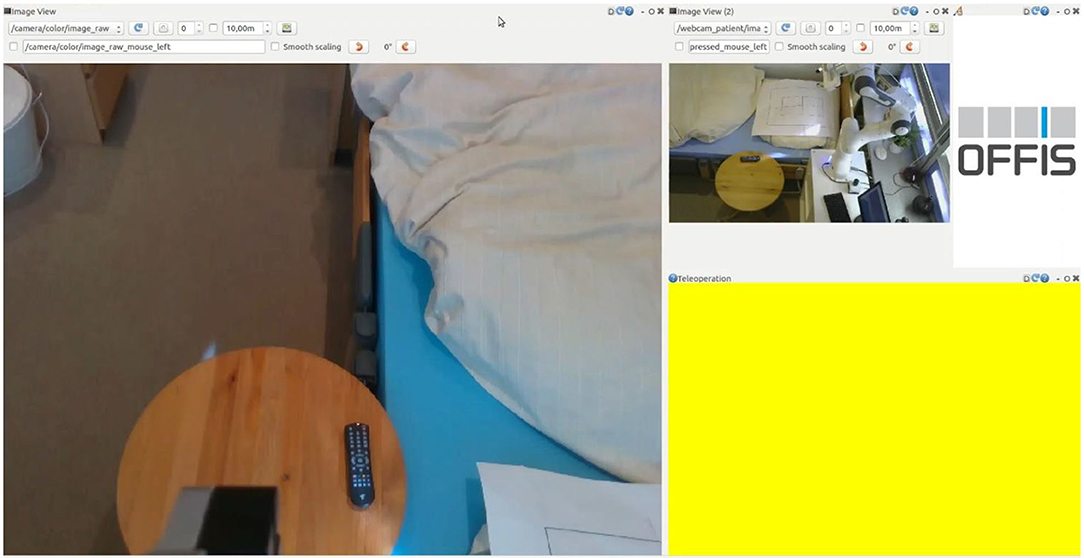The image size is (1084, 558).
Task: Click the blue icon before the Teleoperation title
Action: click(x=673, y=278)
